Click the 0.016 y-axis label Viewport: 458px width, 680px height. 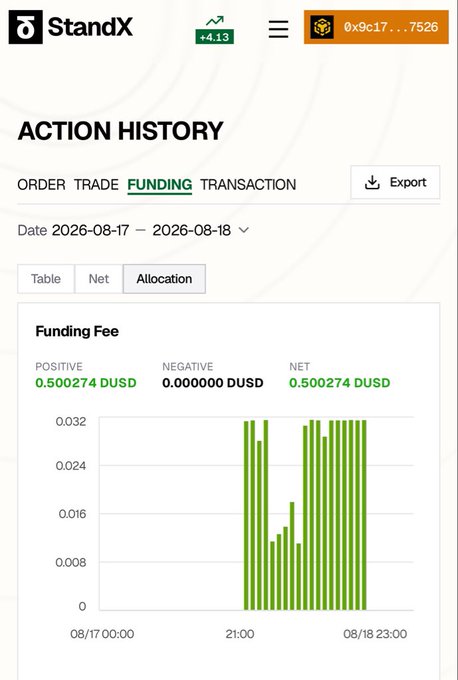(x=72, y=514)
